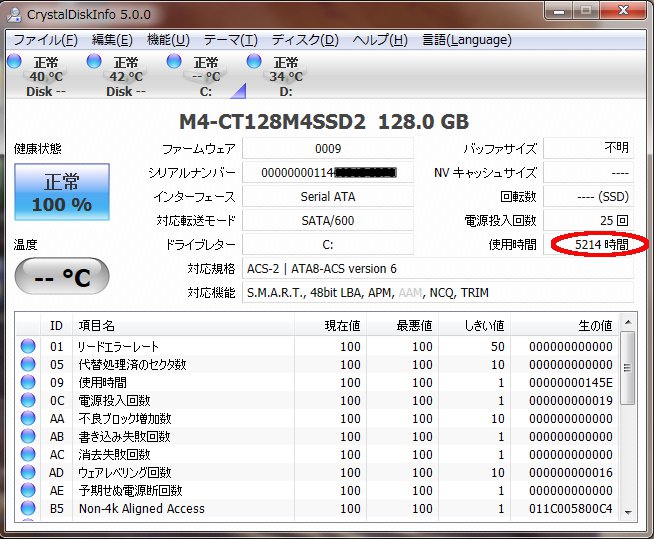Click the CrystalDiskInfo title bar icon
This screenshot has height=540, width=654.
(x=14, y=15)
